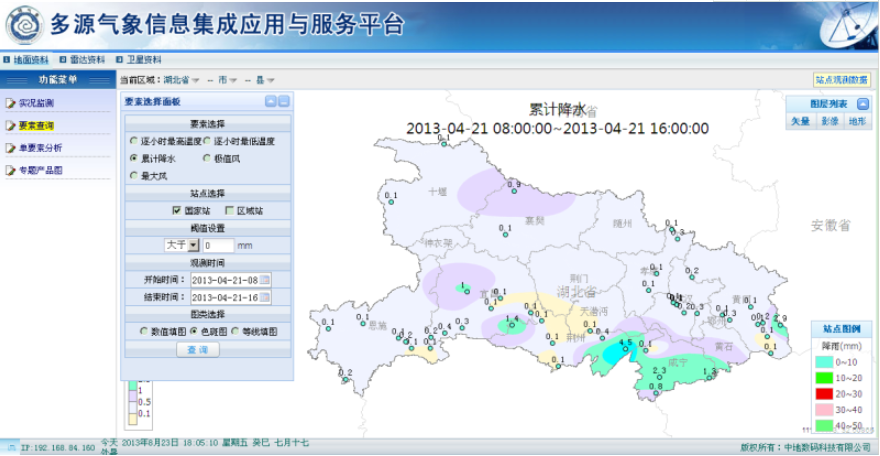This screenshot has width=880, height=456.
Task: Click the calendar icon for 结束时间
Action: point(265,297)
